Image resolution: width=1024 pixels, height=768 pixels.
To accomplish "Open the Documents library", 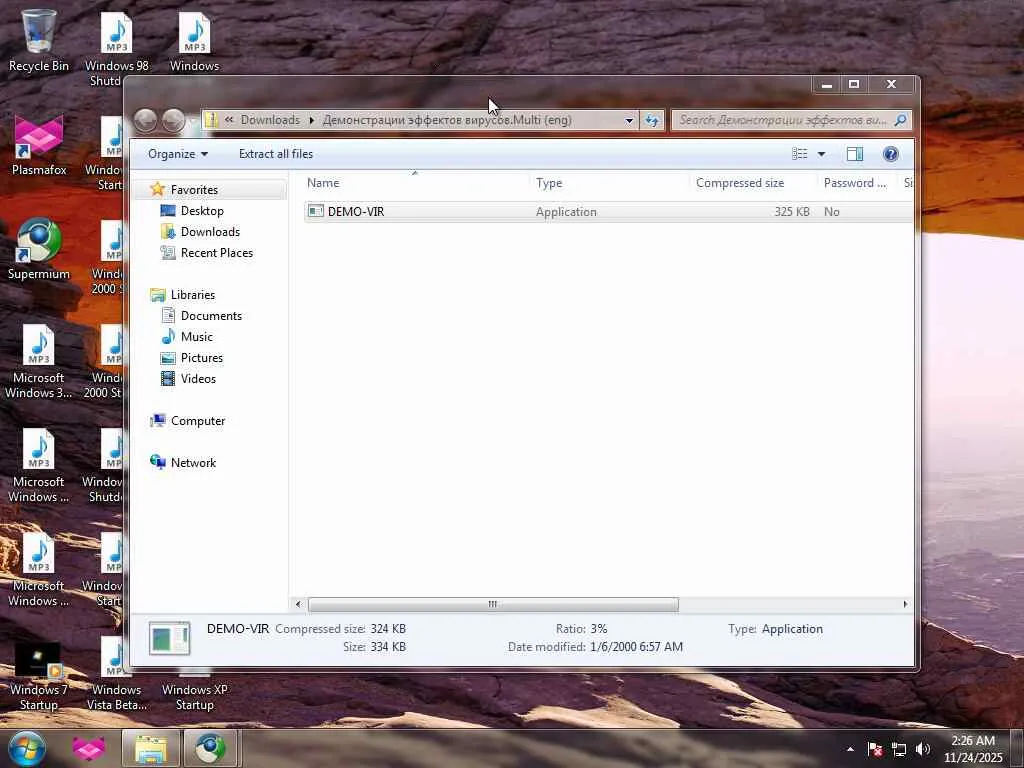I will coord(211,316).
